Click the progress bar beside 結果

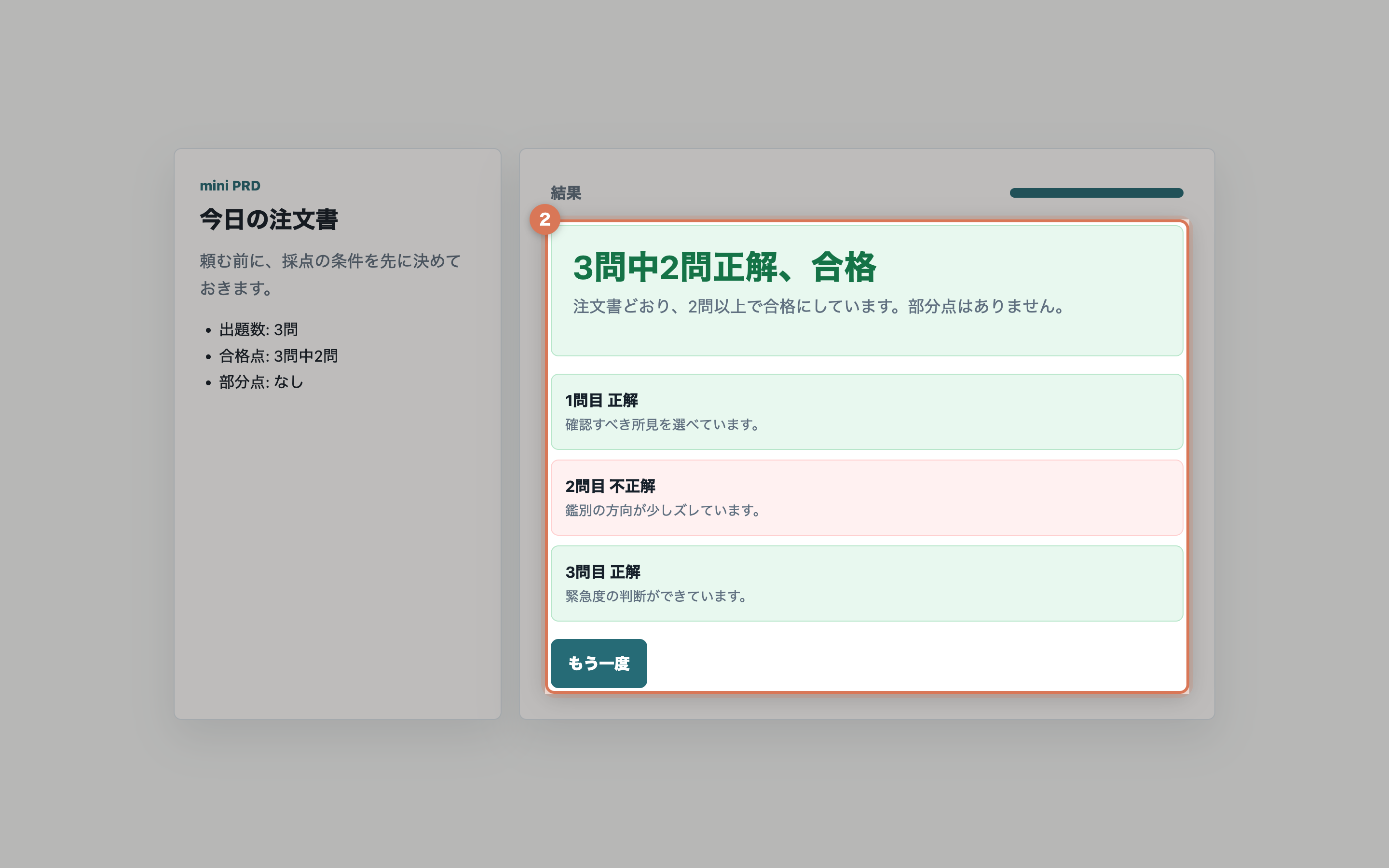(1096, 193)
